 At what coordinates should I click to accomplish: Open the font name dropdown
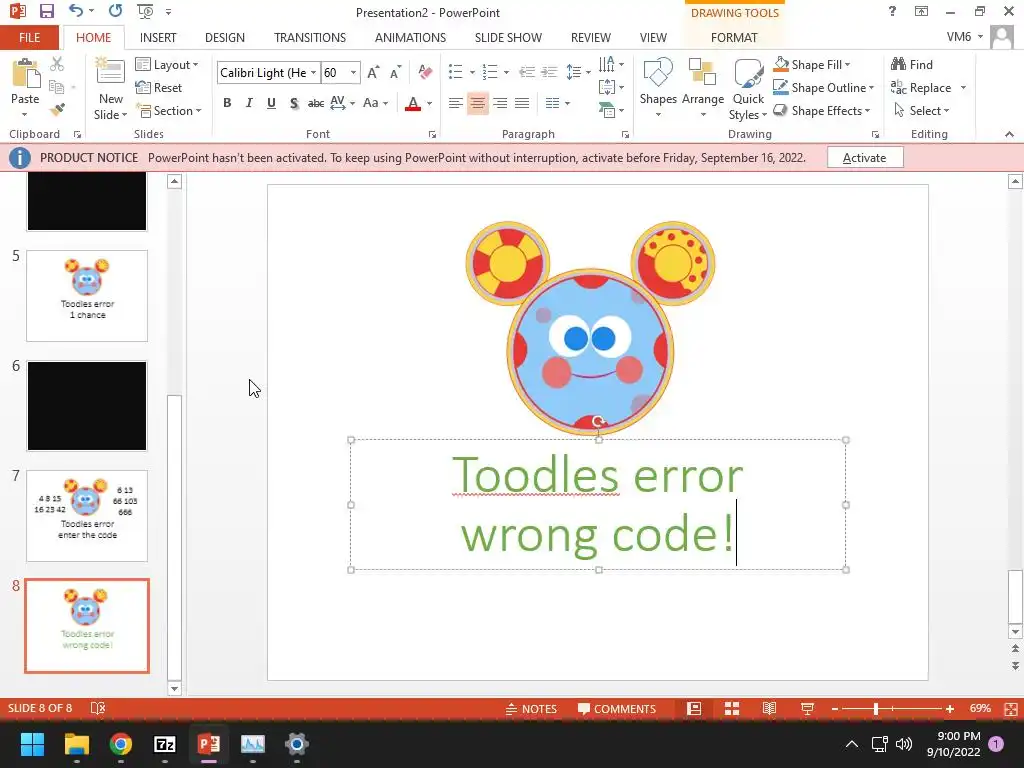click(x=313, y=72)
